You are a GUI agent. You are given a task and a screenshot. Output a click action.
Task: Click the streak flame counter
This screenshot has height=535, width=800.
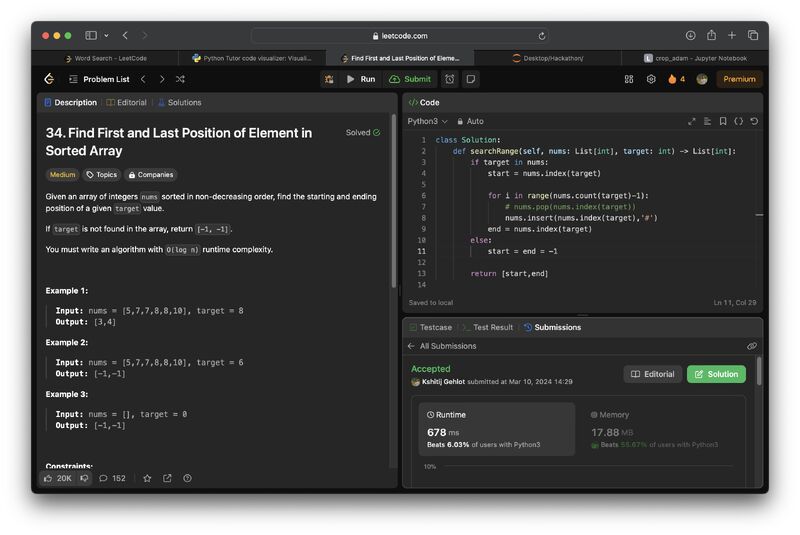(676, 79)
